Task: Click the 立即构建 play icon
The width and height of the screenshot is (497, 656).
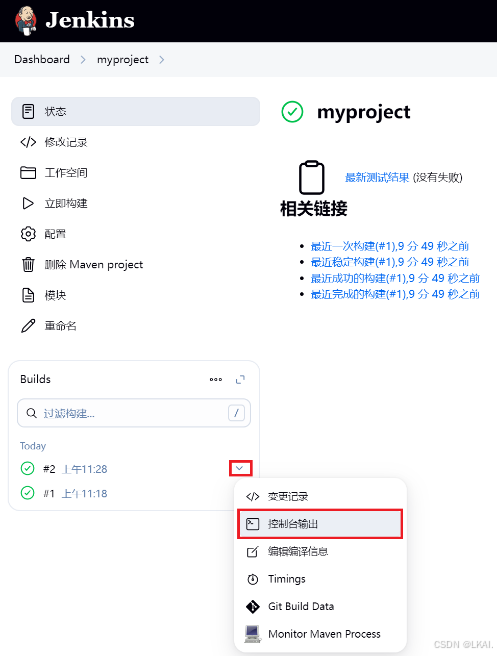Action: [28, 203]
